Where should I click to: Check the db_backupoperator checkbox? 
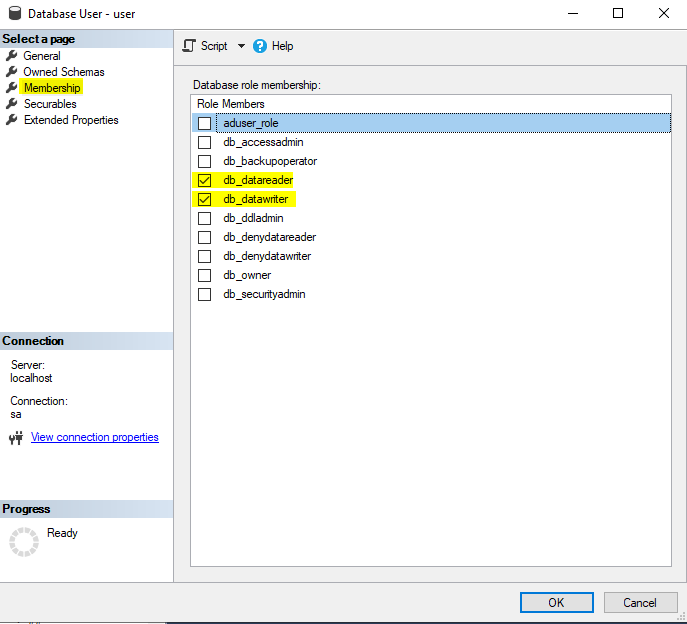click(x=204, y=161)
